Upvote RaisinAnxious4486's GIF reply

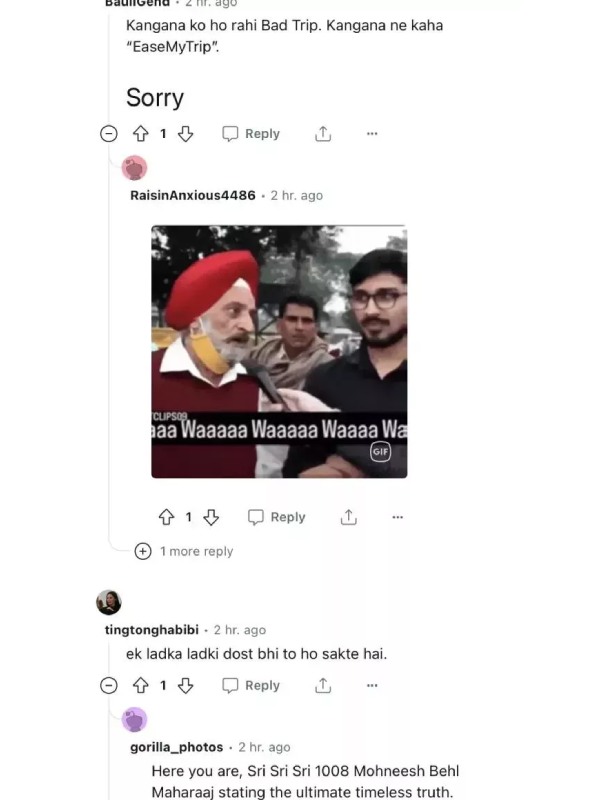point(166,517)
